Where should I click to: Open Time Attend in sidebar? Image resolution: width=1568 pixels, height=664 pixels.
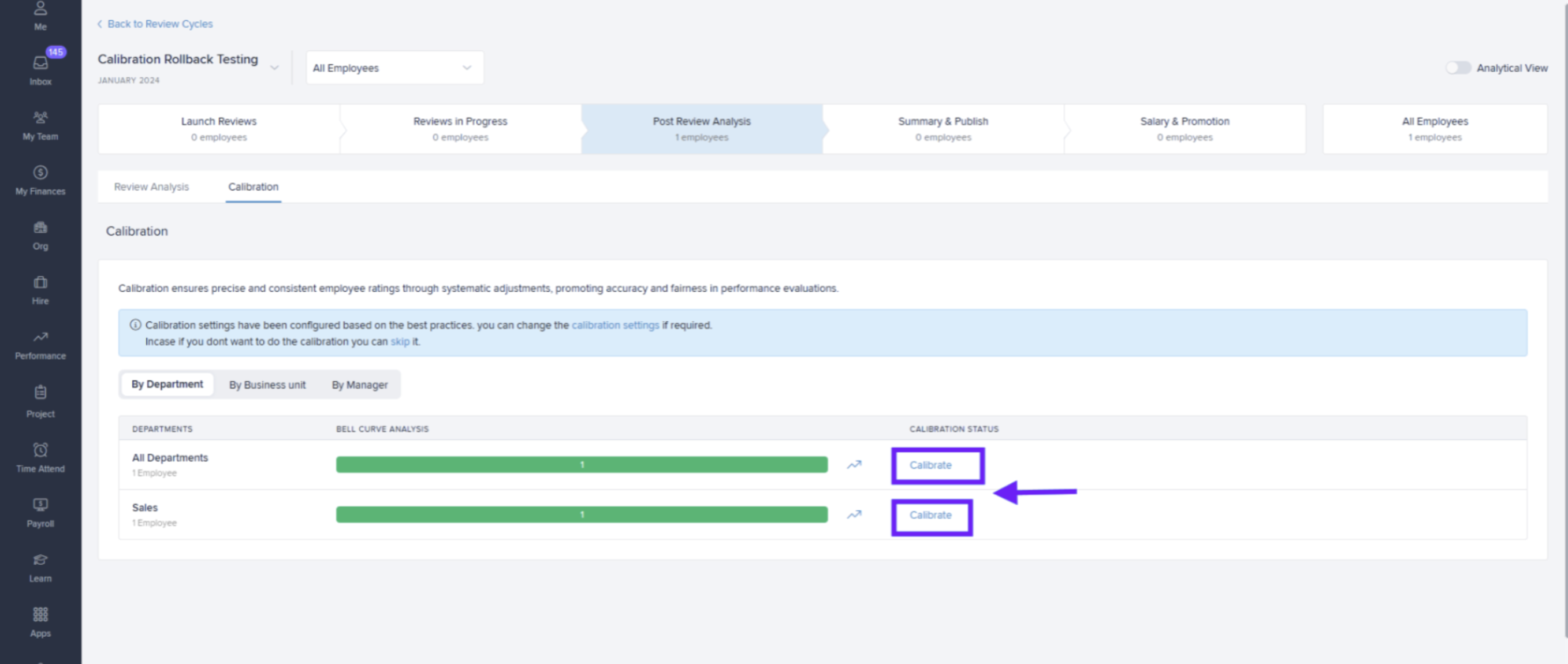(x=40, y=457)
